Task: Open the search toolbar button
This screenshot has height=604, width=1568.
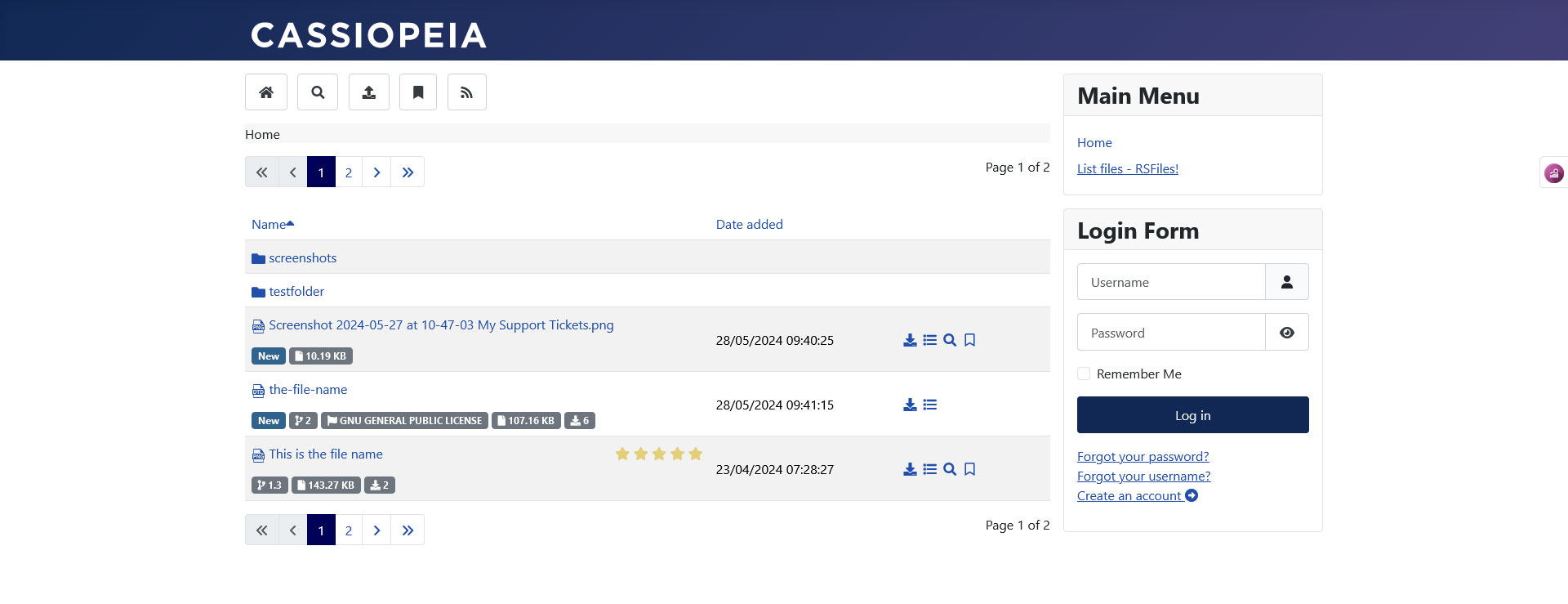Action: pyautogui.click(x=318, y=92)
